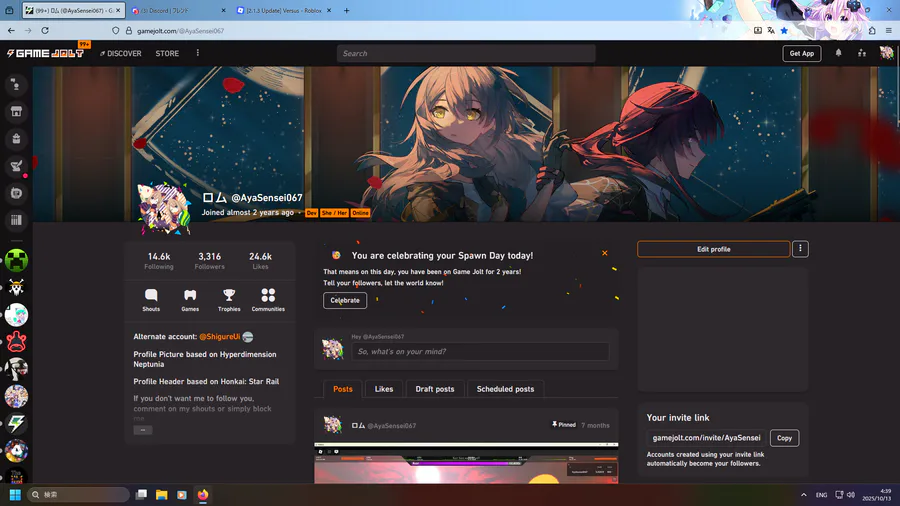Click the Firefox taskbar icon
This screenshot has height=506, width=900.
(x=203, y=495)
